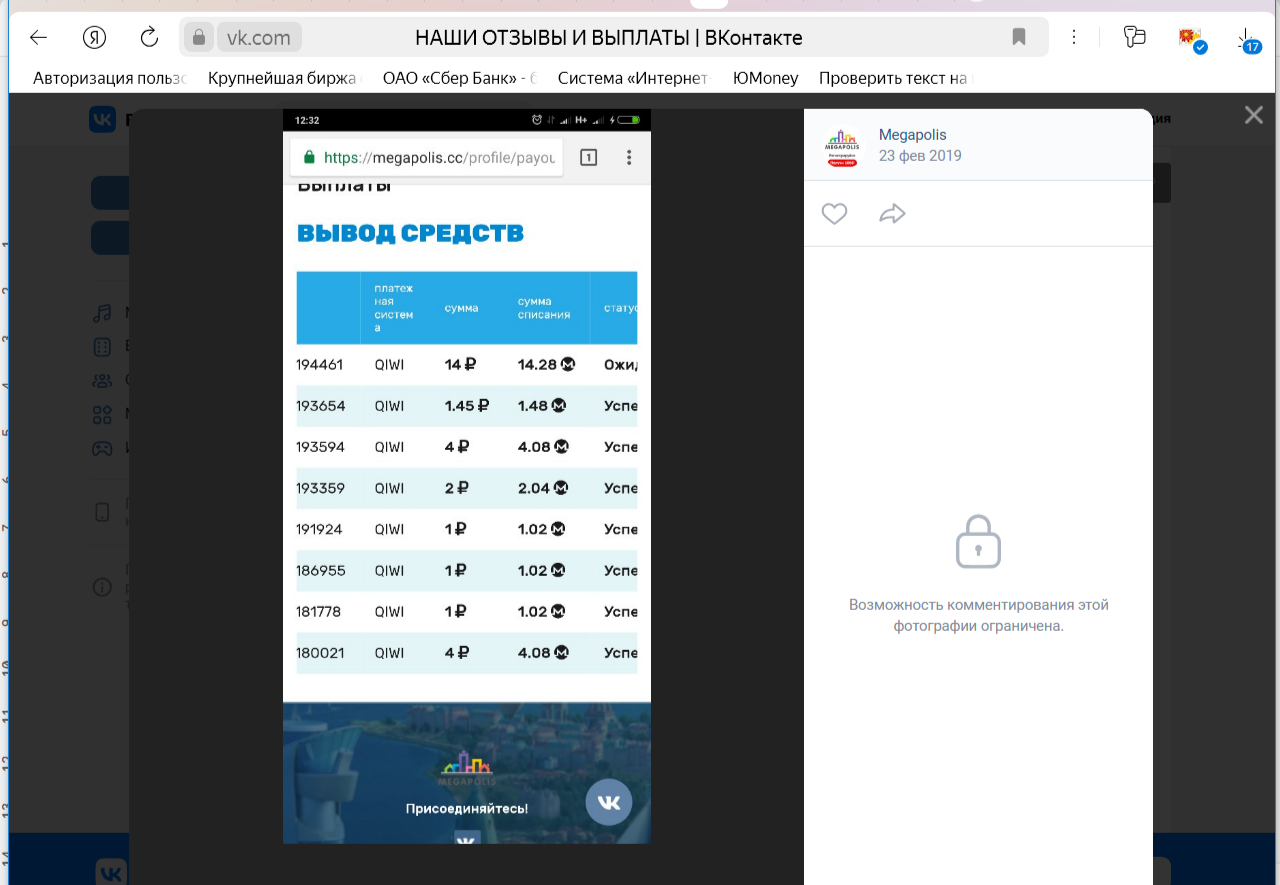Open the Music icon in VK sidebar
This screenshot has height=885, width=1280.
pyautogui.click(x=102, y=313)
